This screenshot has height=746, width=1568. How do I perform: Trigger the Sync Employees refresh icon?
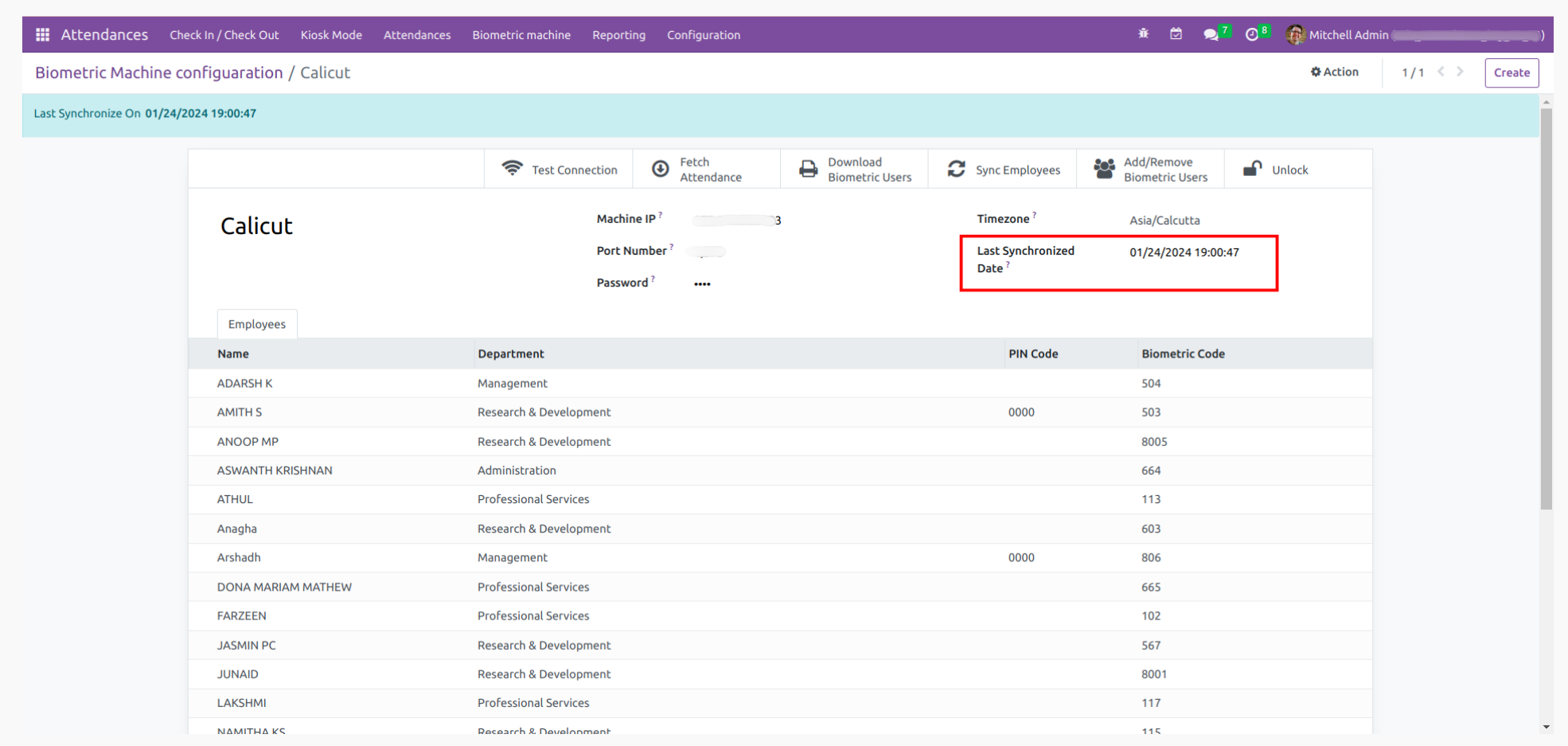pos(955,169)
